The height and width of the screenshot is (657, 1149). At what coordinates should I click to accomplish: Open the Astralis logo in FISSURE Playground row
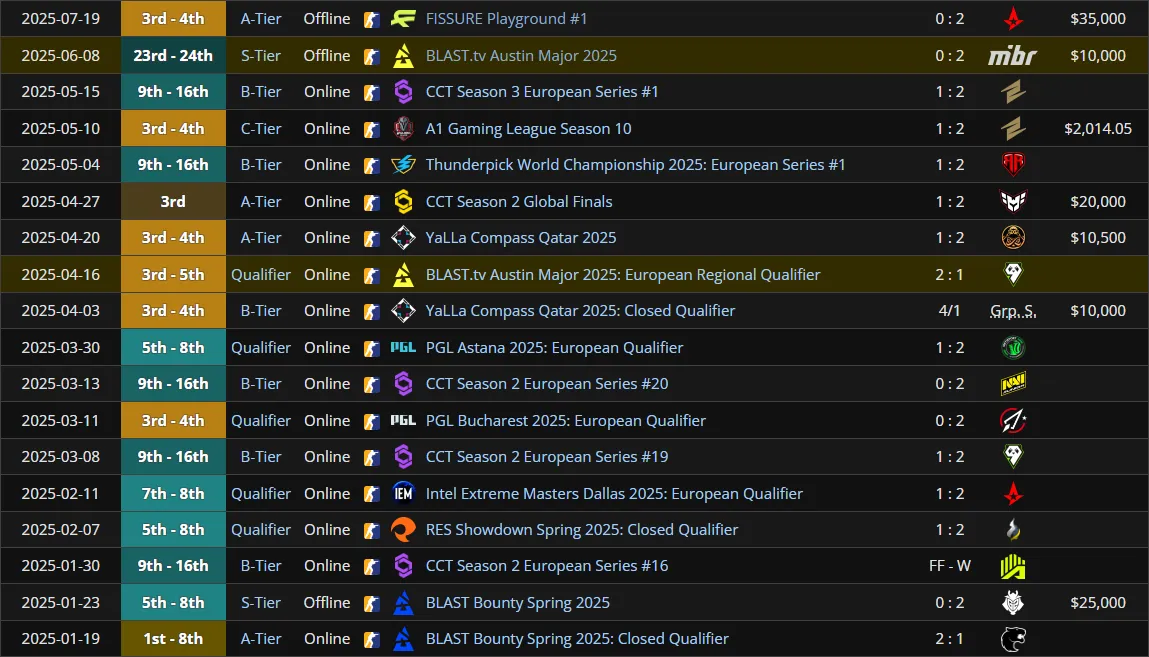click(1013, 19)
